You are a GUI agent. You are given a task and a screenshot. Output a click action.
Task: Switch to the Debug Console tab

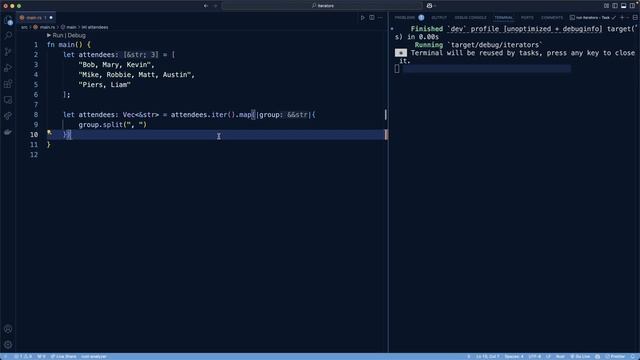(x=470, y=18)
